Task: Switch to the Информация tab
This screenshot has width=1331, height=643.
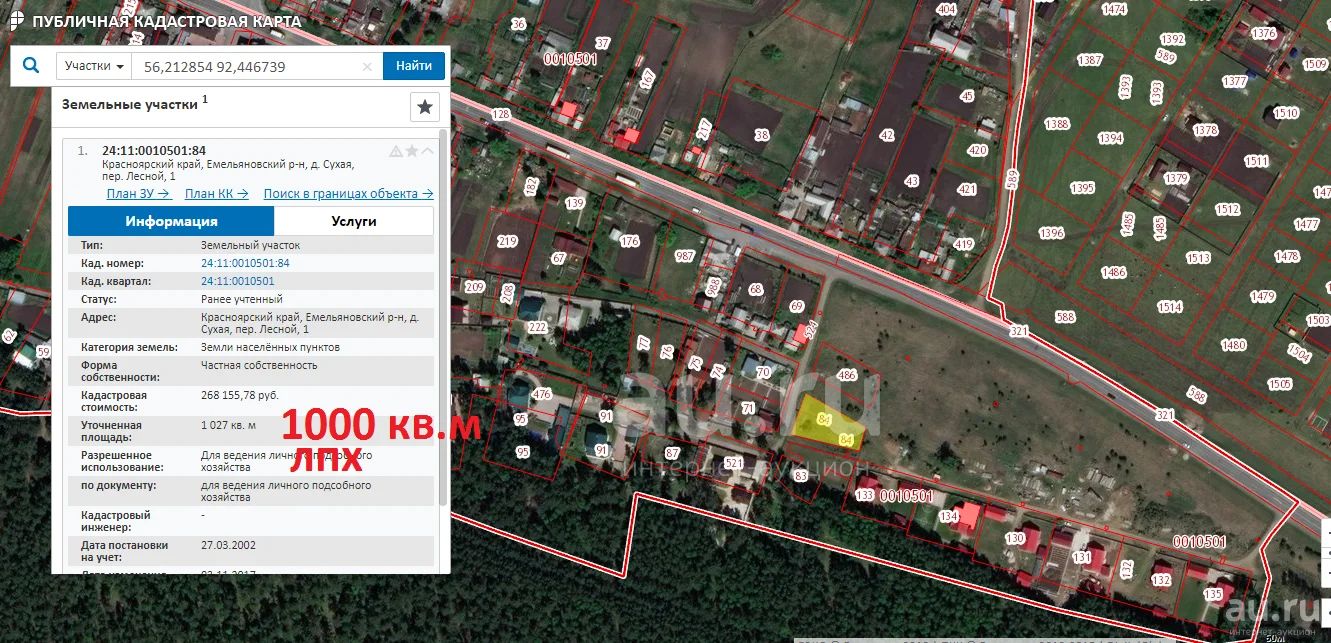Action: (x=171, y=221)
